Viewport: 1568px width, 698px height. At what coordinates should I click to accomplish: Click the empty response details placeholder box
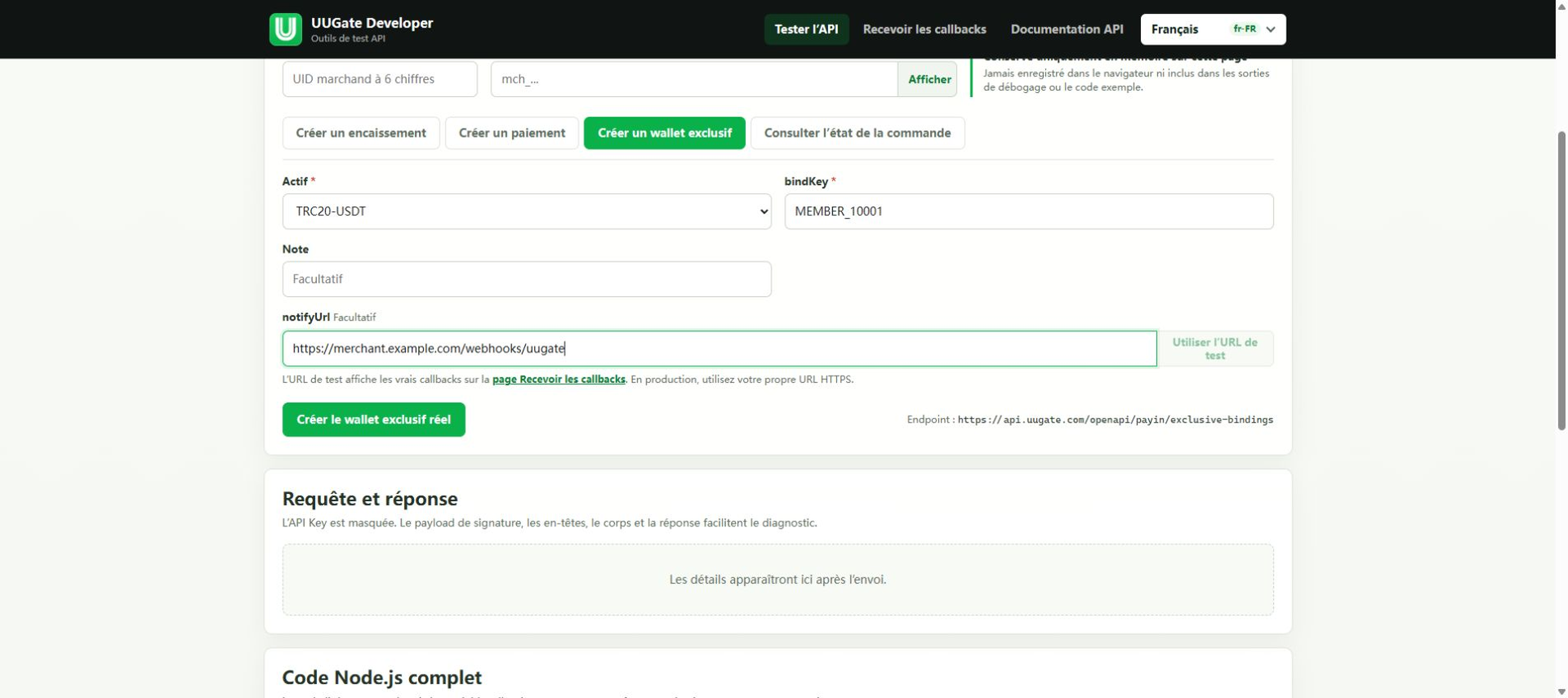(x=777, y=580)
